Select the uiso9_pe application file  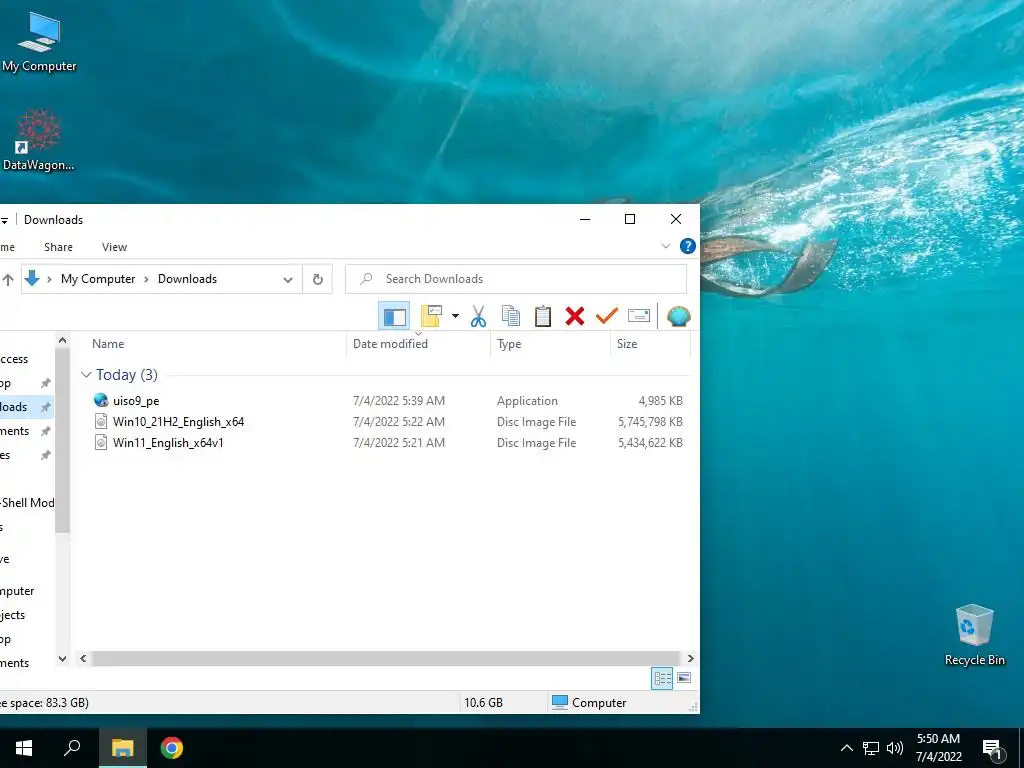[136, 401]
